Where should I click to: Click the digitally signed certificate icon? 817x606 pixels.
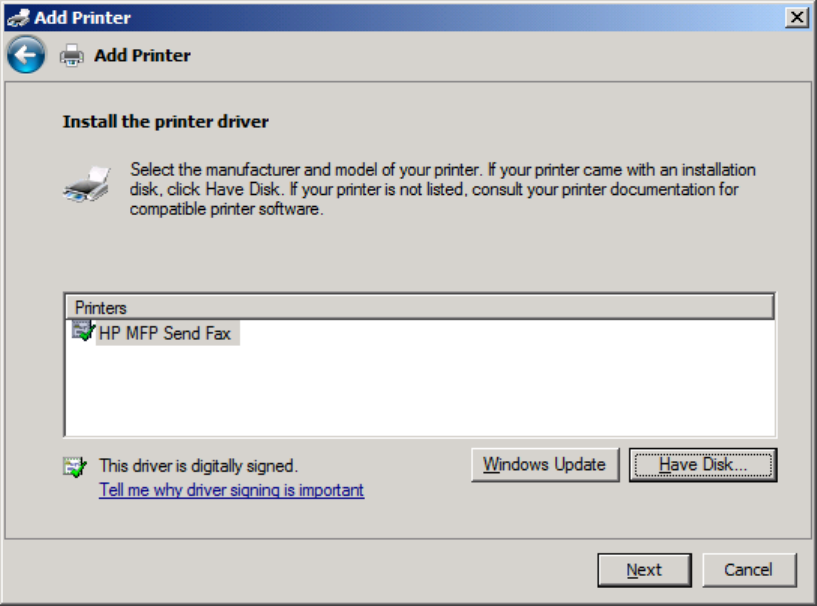click(75, 466)
